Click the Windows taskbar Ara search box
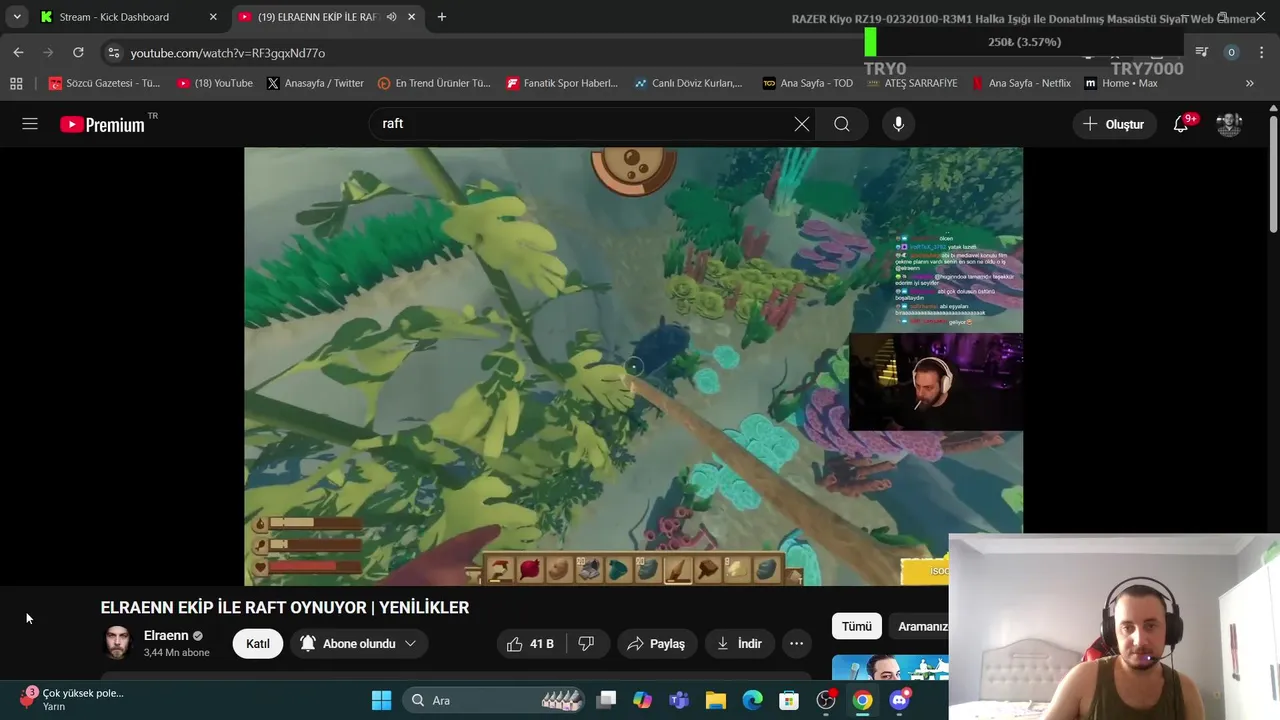The width and height of the screenshot is (1280, 720). (x=495, y=700)
